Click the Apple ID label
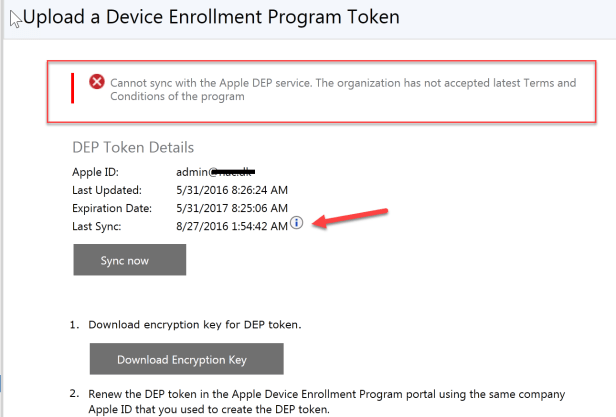This screenshot has width=616, height=417. pos(96,172)
